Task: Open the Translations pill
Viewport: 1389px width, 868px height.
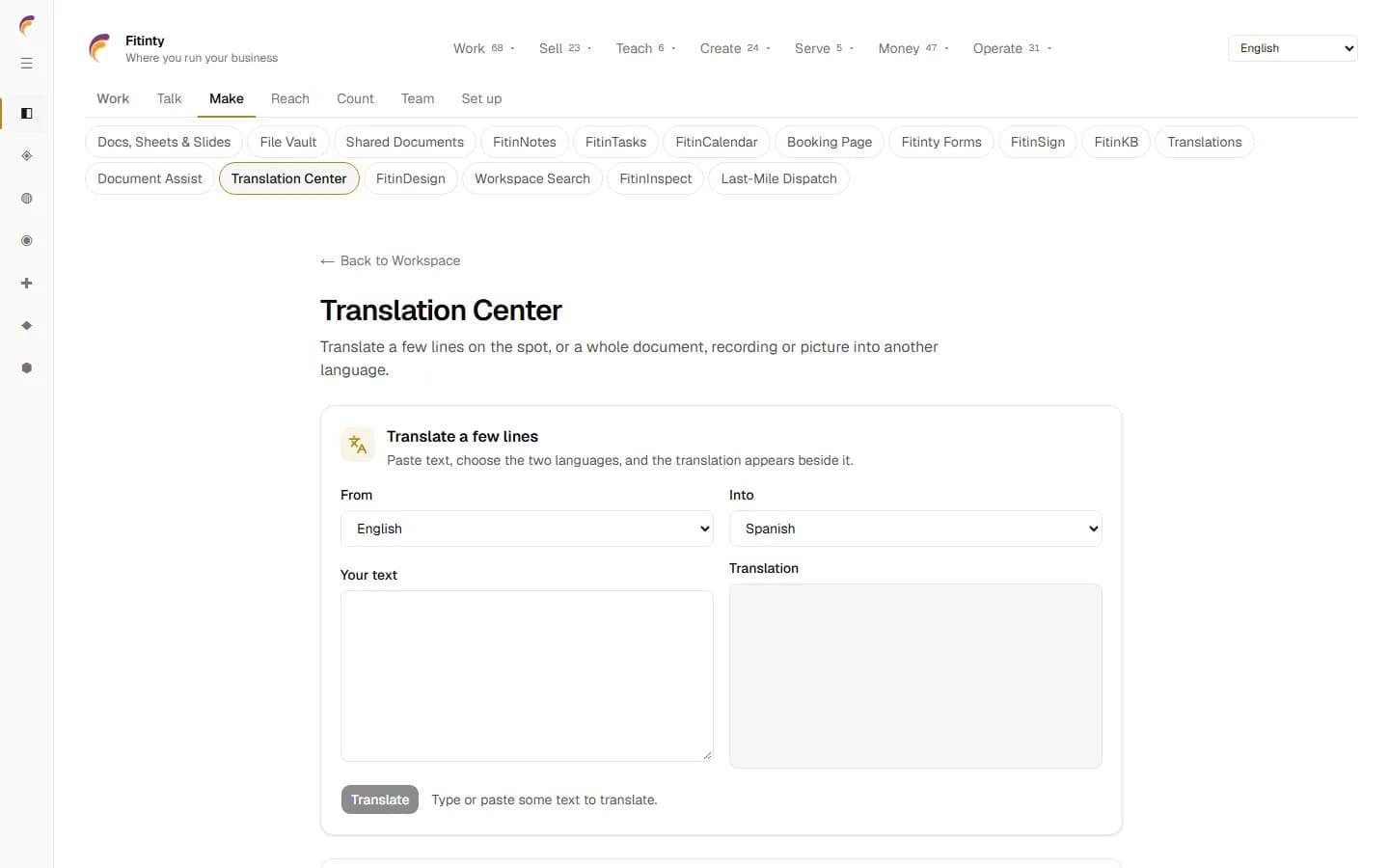Action: click(x=1205, y=142)
